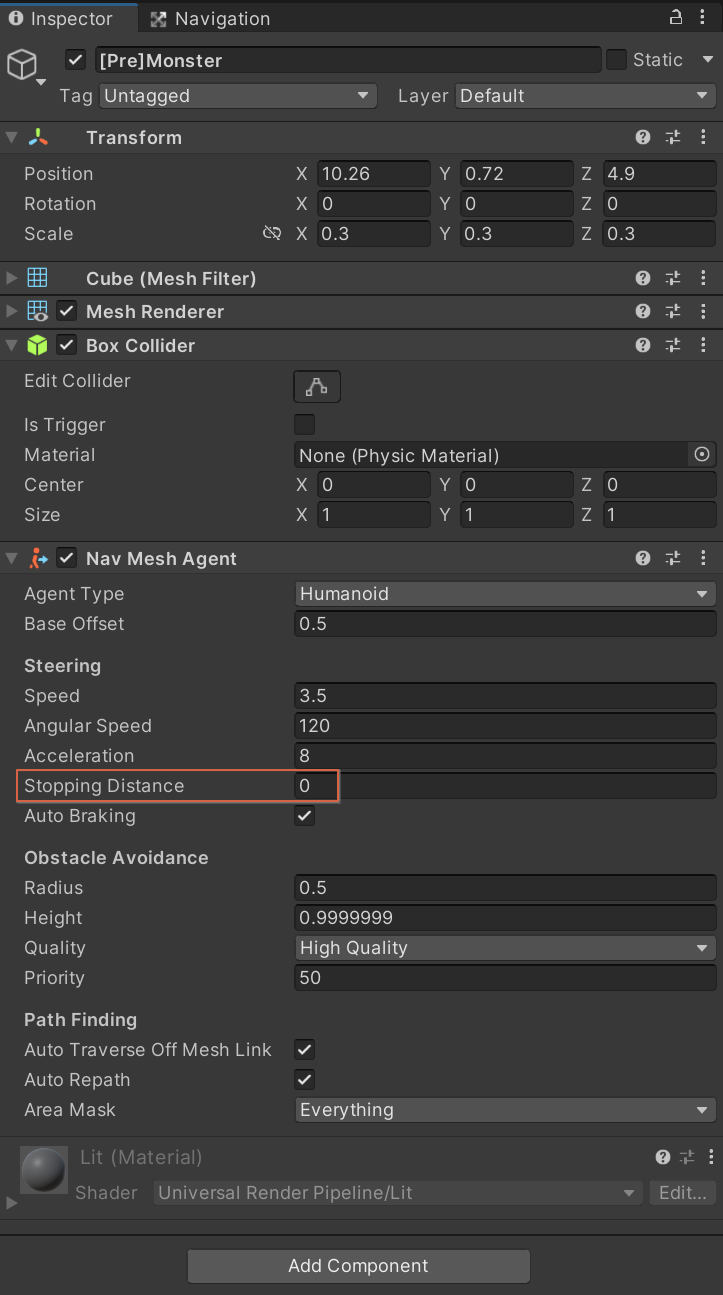Open Lit Material help icon

(x=662, y=1158)
